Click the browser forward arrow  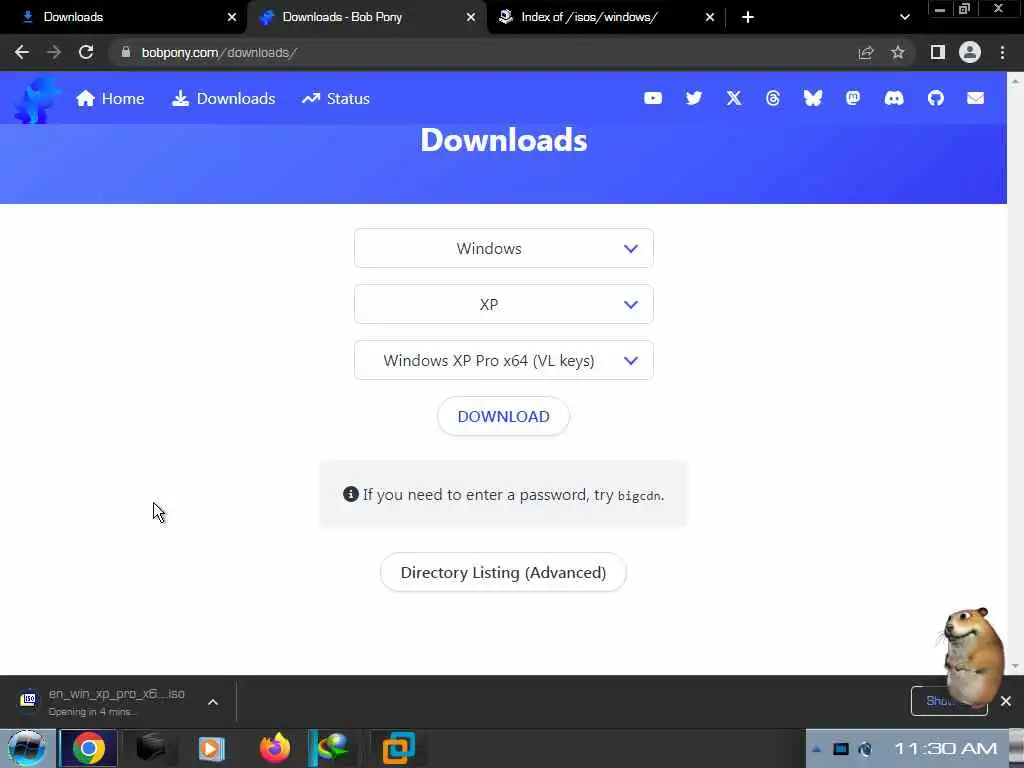click(x=54, y=52)
